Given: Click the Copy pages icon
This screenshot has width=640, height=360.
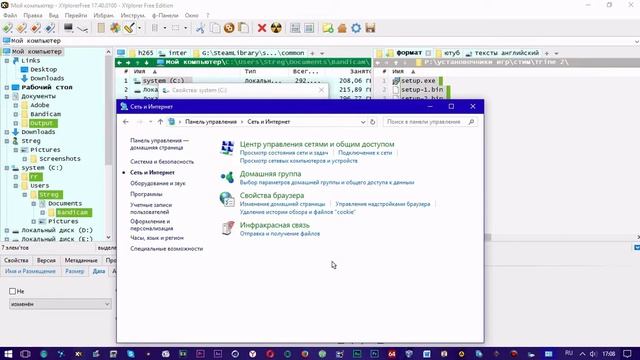Looking at the screenshot, I should point(214,28).
